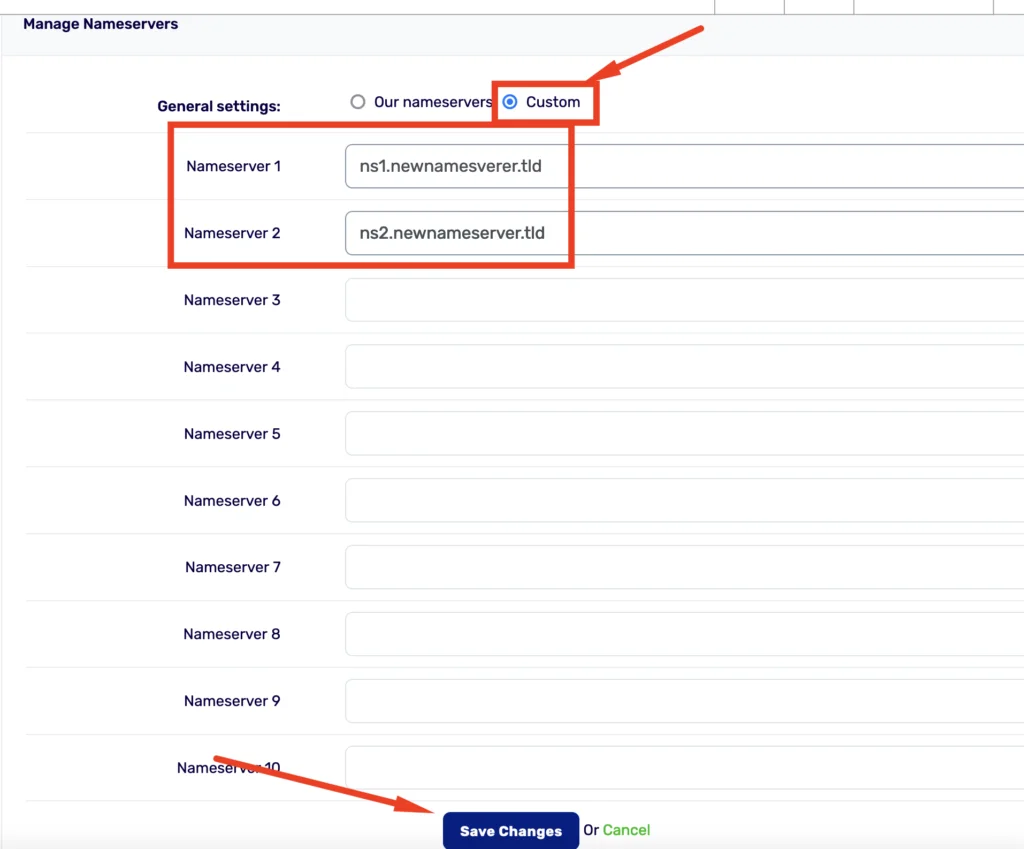
Task: Click the "General settings:" label
Action: click(x=219, y=106)
